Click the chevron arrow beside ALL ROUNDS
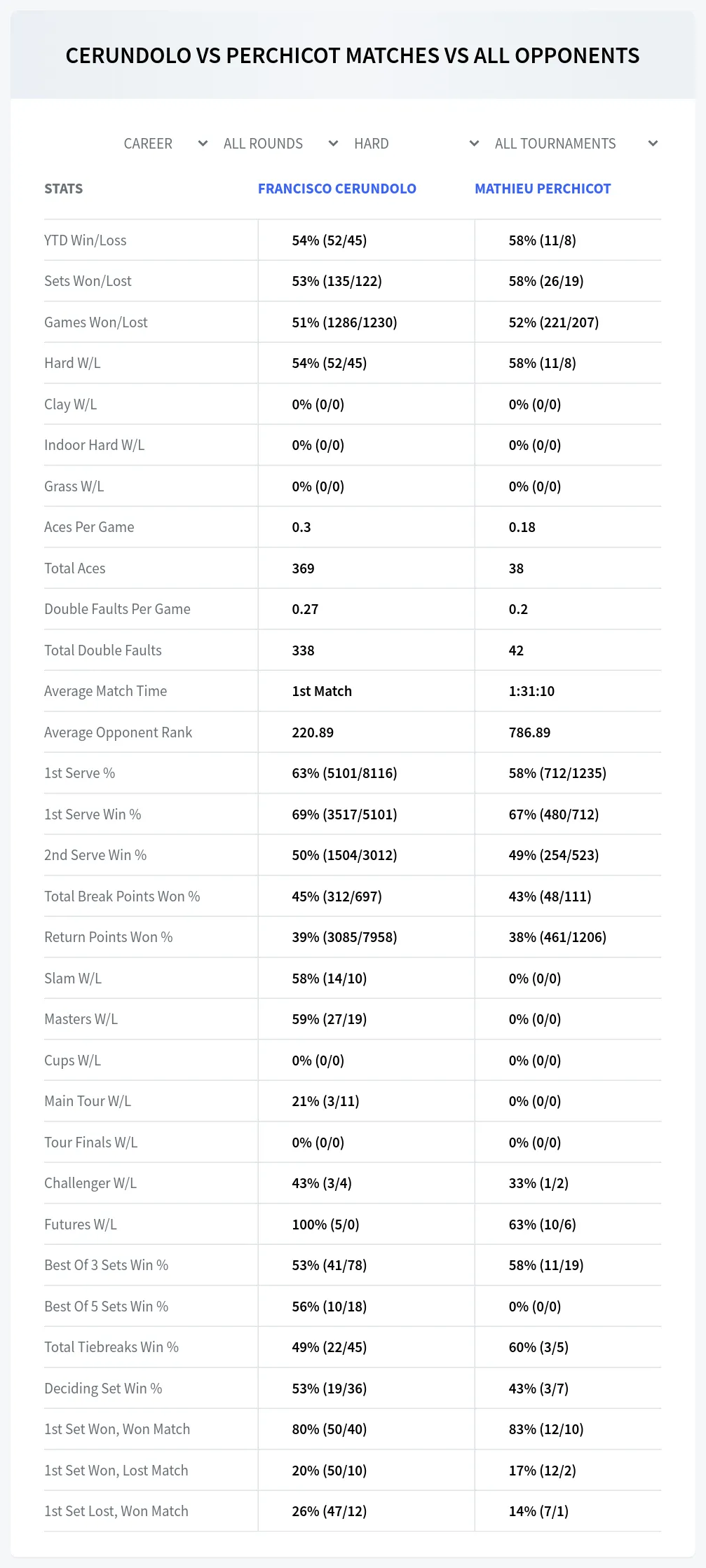This screenshot has width=706, height=1568. [333, 144]
